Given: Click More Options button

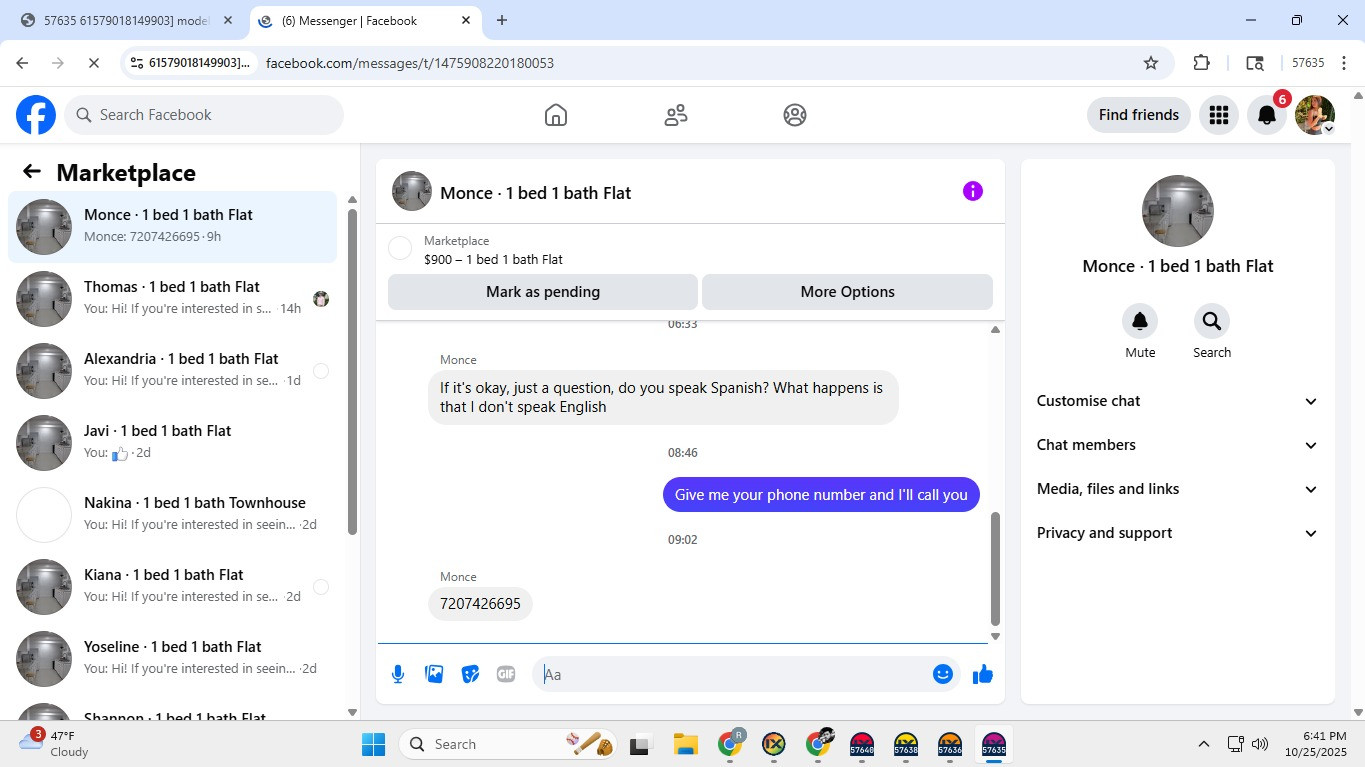Looking at the screenshot, I should pos(847,292).
